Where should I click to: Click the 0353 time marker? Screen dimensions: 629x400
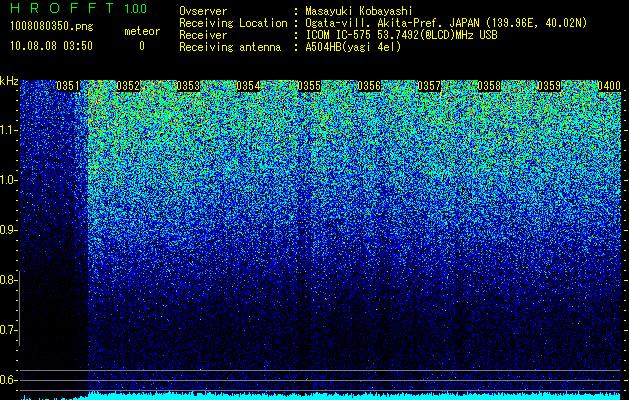(188, 86)
